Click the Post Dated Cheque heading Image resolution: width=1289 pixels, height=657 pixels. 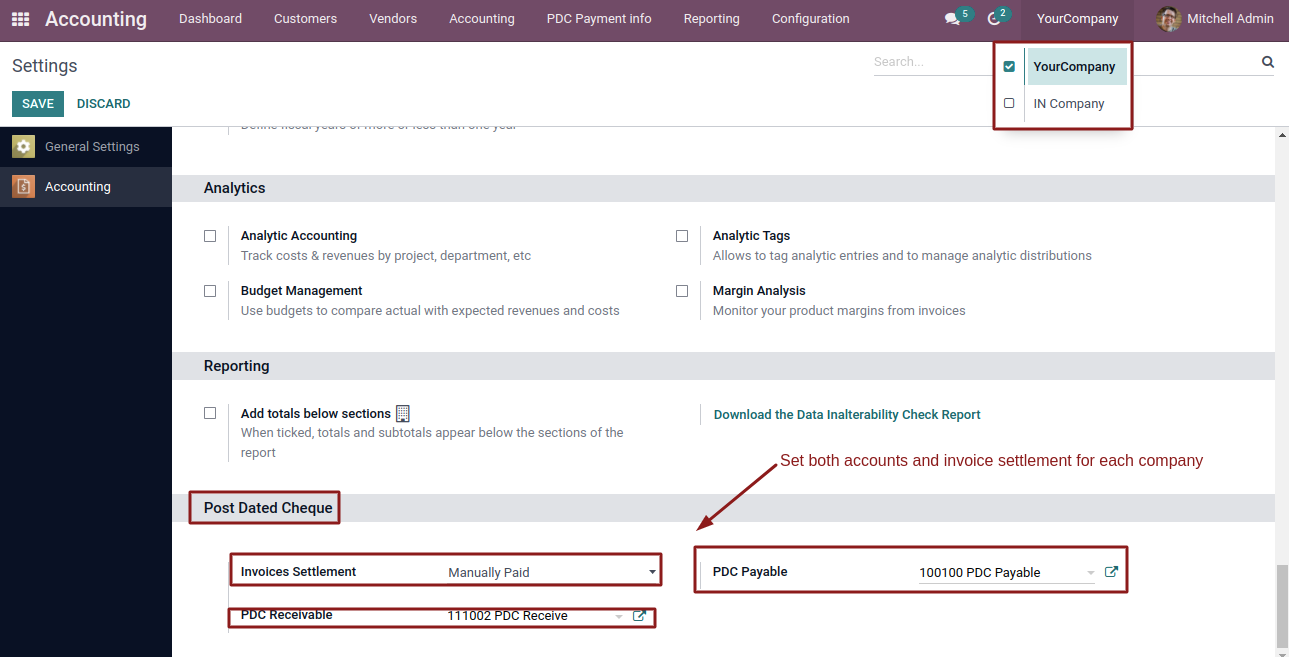click(268, 508)
